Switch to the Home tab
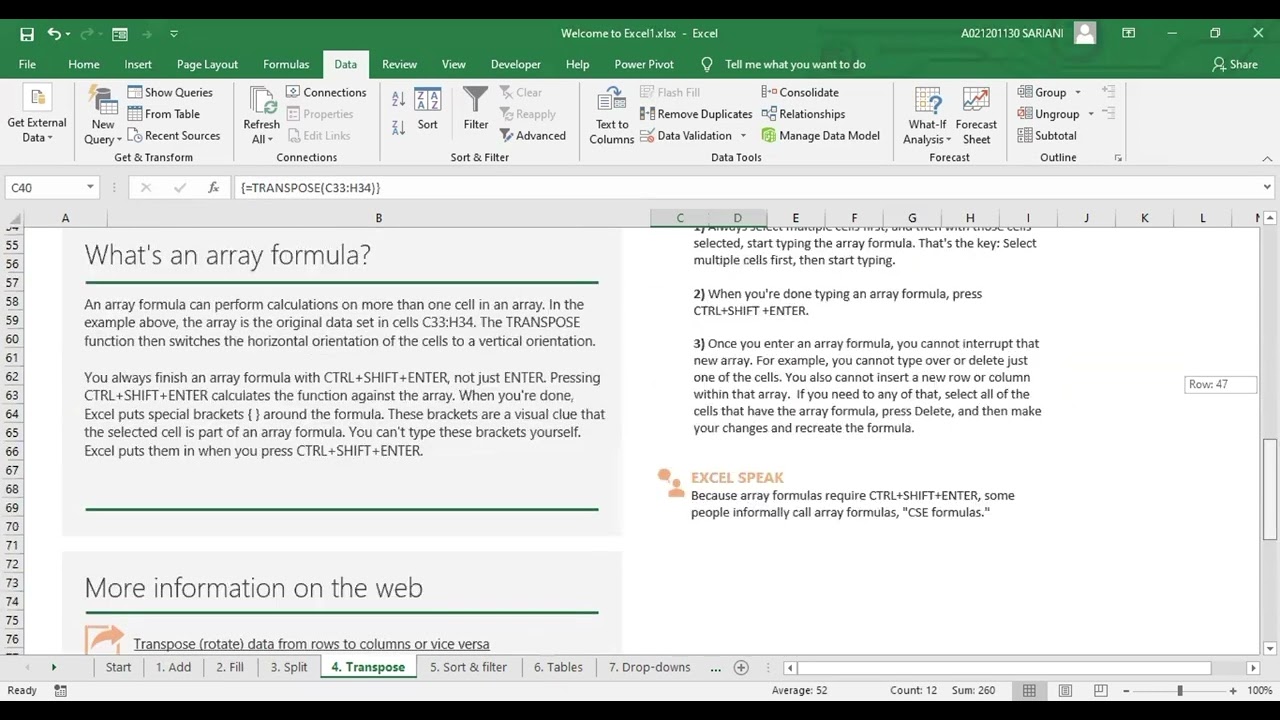The image size is (1280, 720). (84, 64)
